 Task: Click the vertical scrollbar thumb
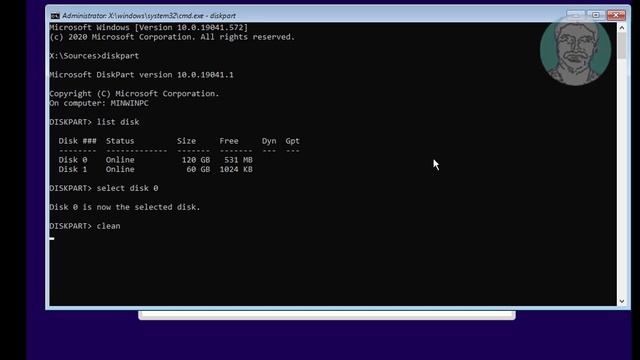[x=622, y=46]
